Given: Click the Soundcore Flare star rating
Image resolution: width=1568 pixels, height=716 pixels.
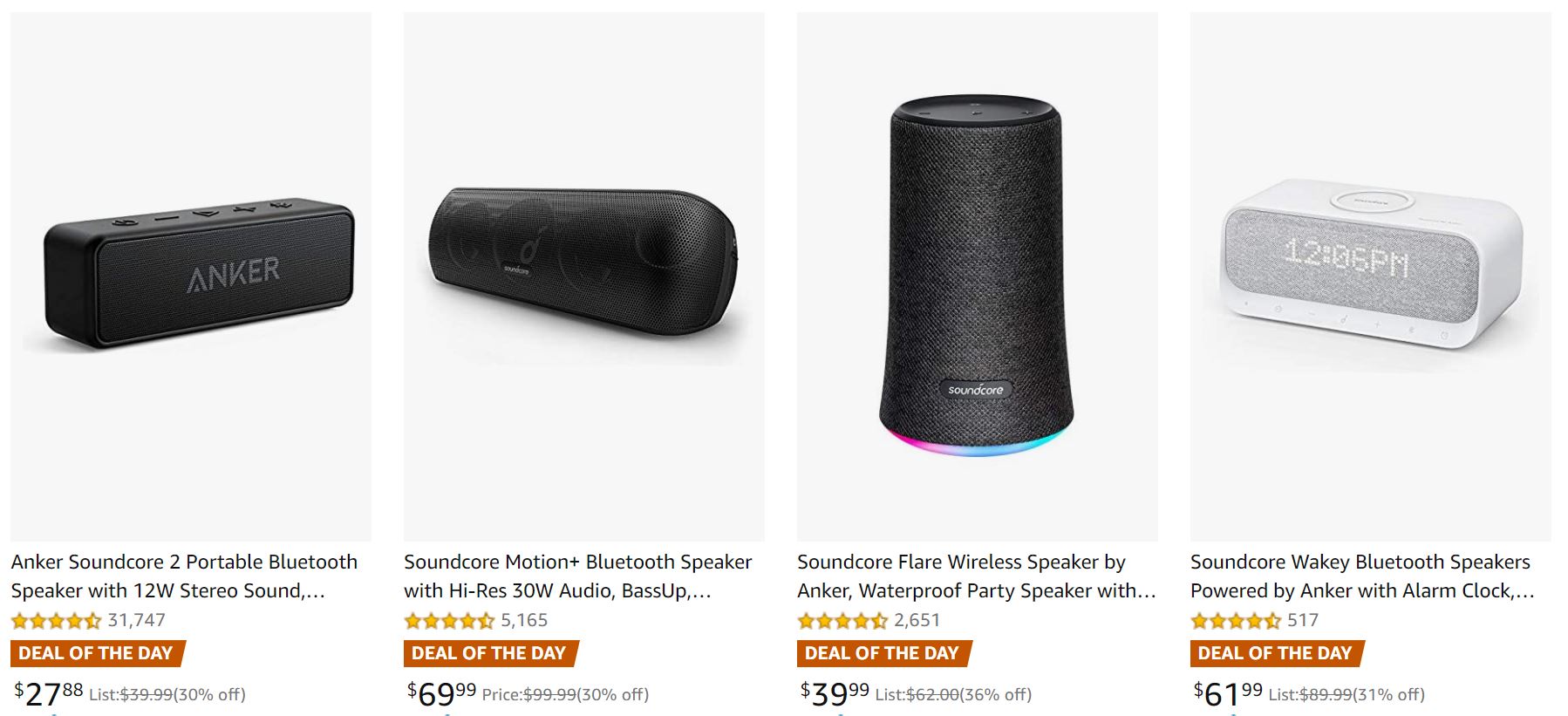Looking at the screenshot, I should 842,621.
